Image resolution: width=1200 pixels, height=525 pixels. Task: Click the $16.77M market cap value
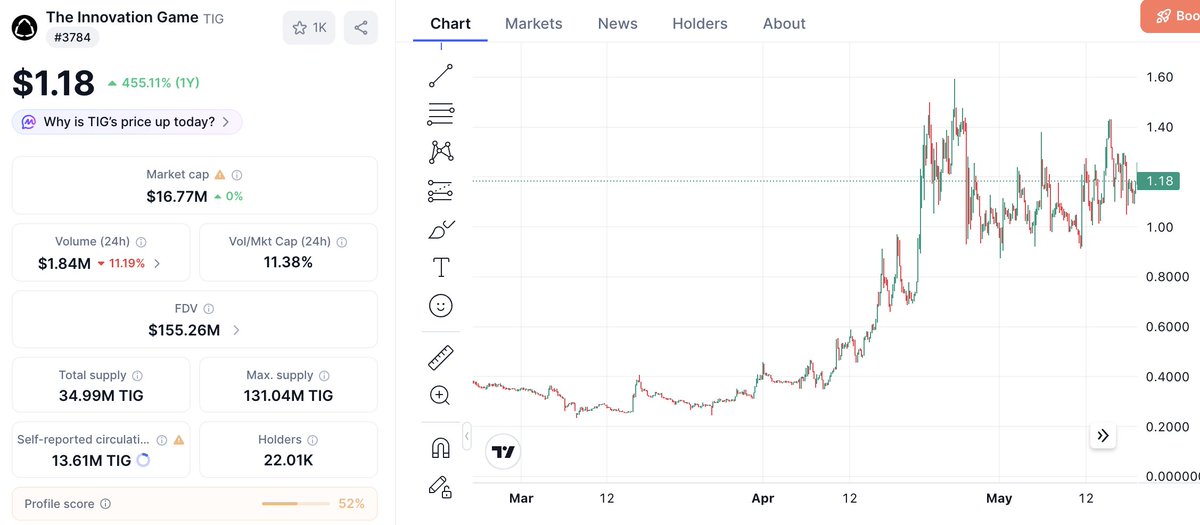[x=177, y=196]
